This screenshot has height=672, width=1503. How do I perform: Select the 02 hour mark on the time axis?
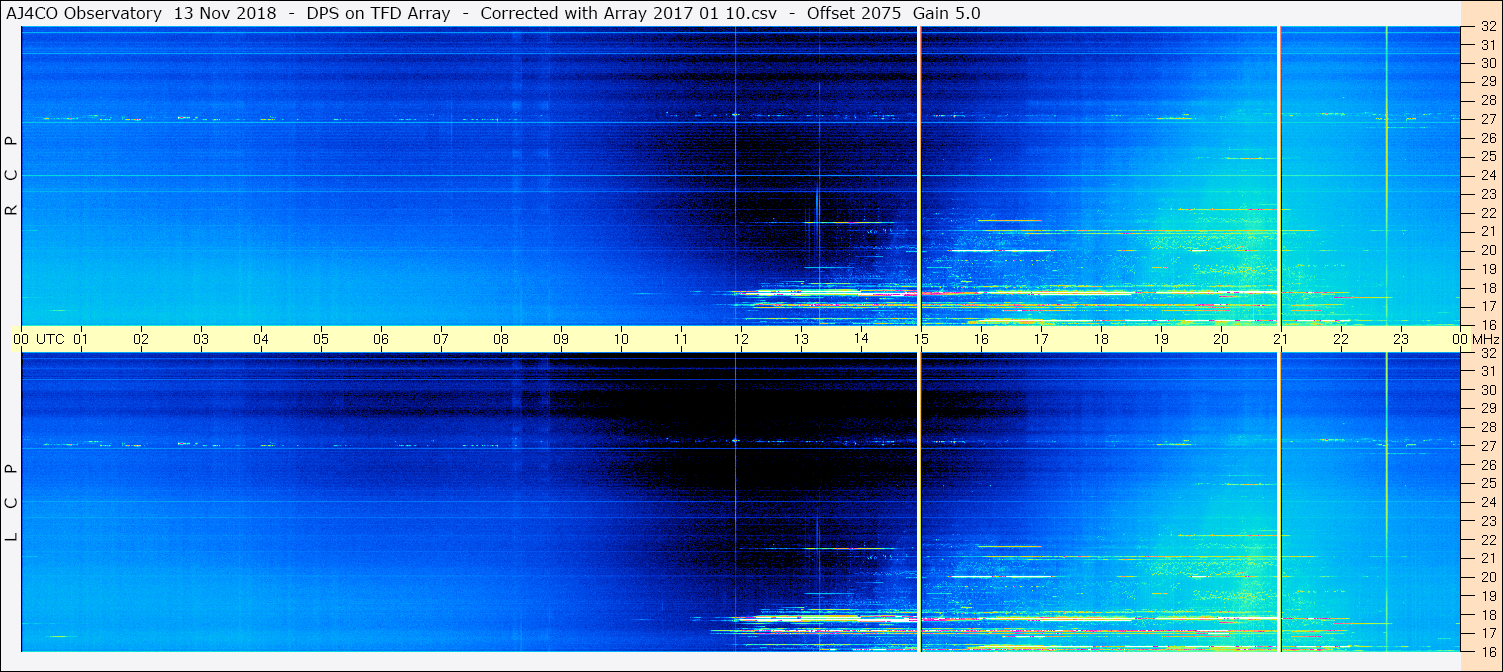141,339
